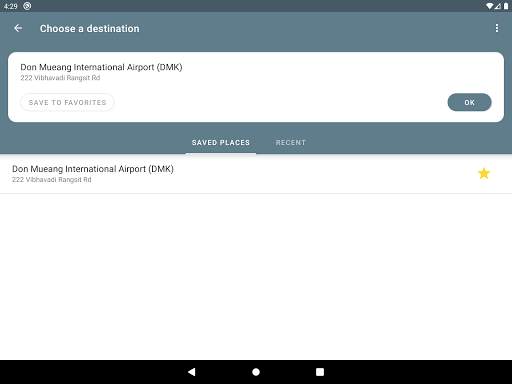Select Don Mueang Airport in saved list
Viewport: 512px width, 384px height.
(256, 174)
